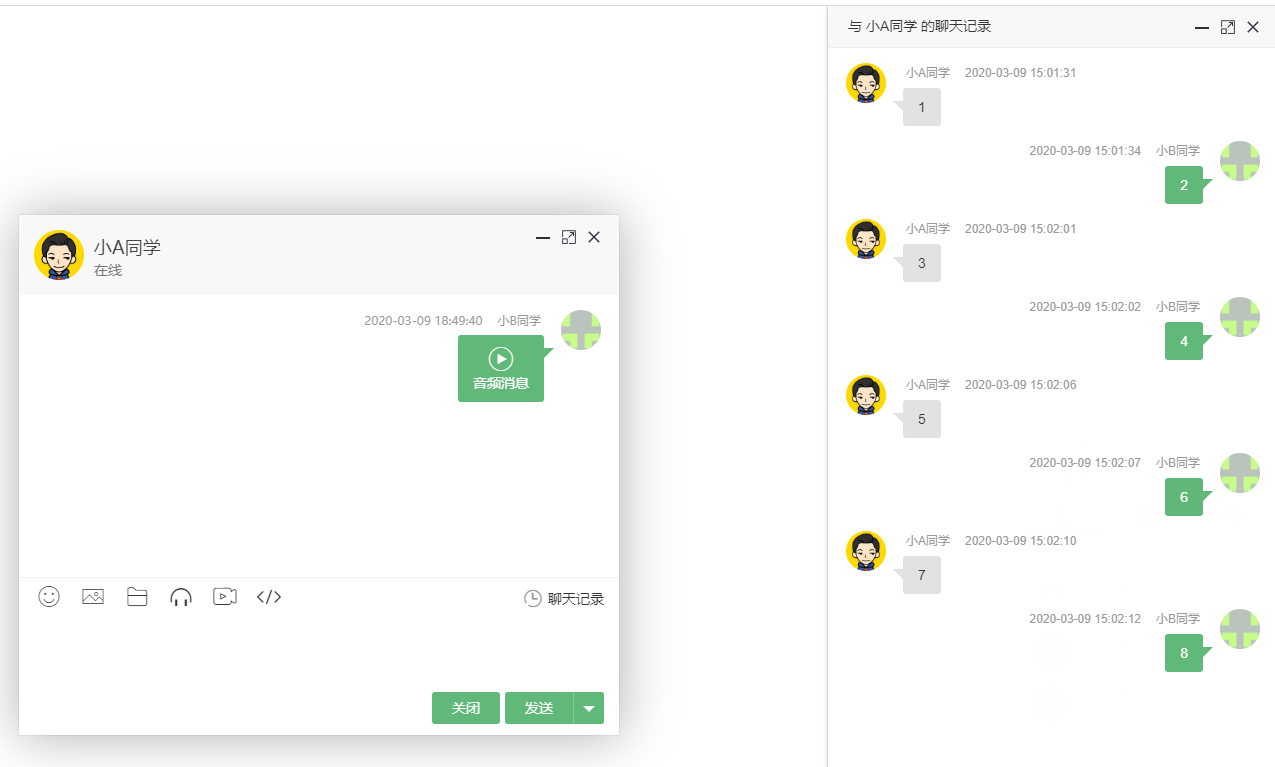Play the 音频消息 audio message
The width and height of the screenshot is (1275, 767).
click(501, 369)
